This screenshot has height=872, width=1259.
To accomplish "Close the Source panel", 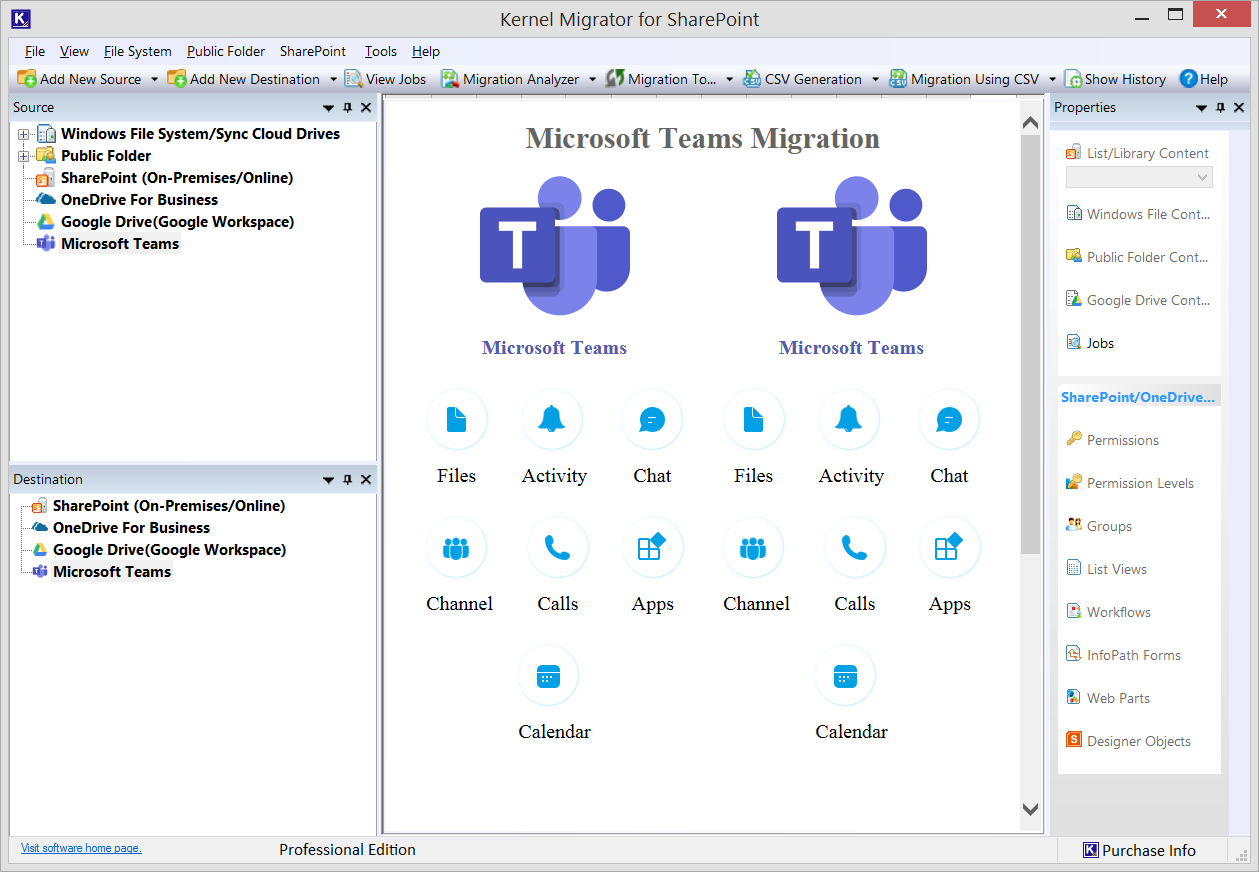I will tap(366, 108).
